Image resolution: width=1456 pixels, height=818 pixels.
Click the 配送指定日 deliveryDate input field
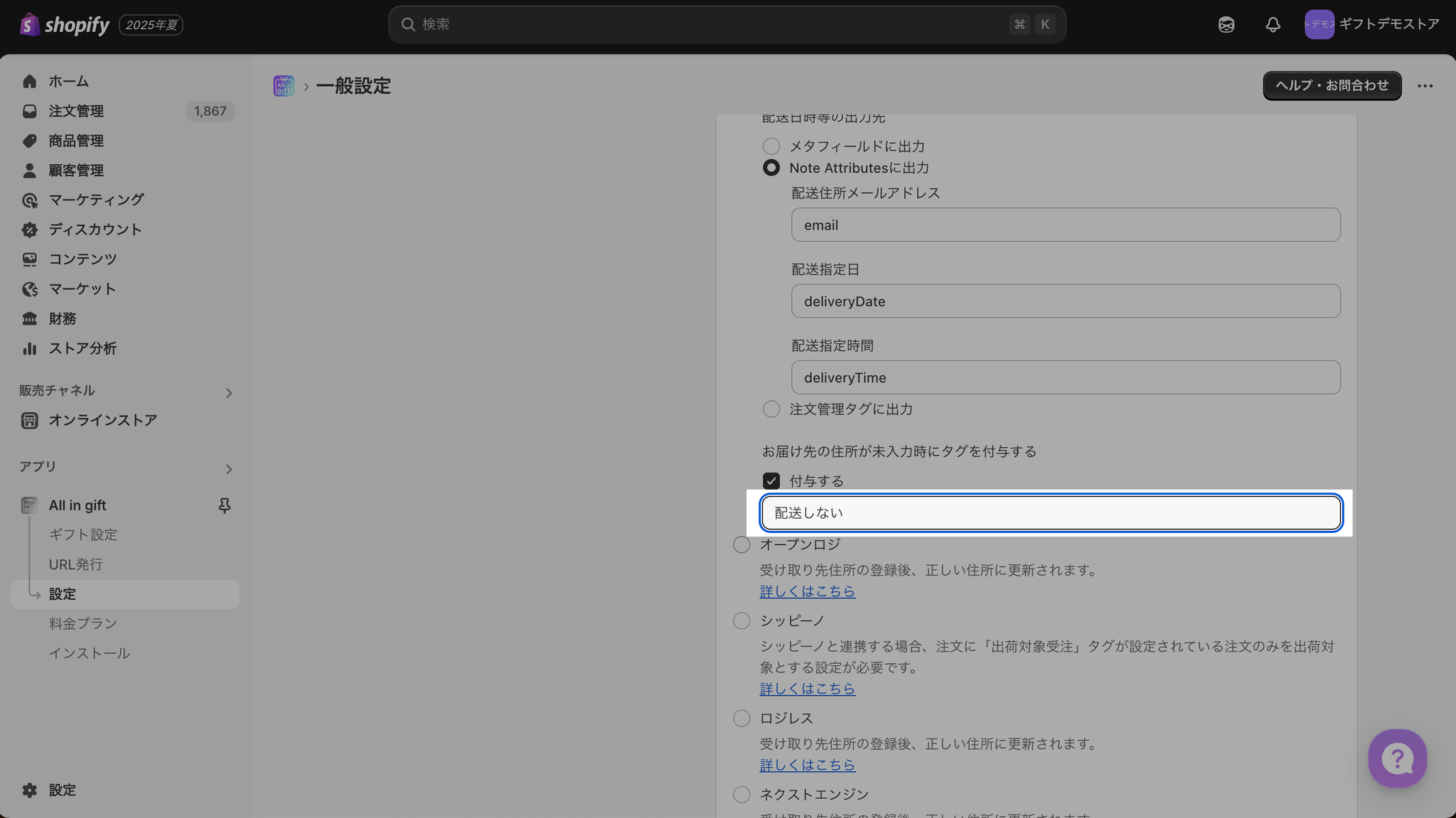(x=1065, y=301)
